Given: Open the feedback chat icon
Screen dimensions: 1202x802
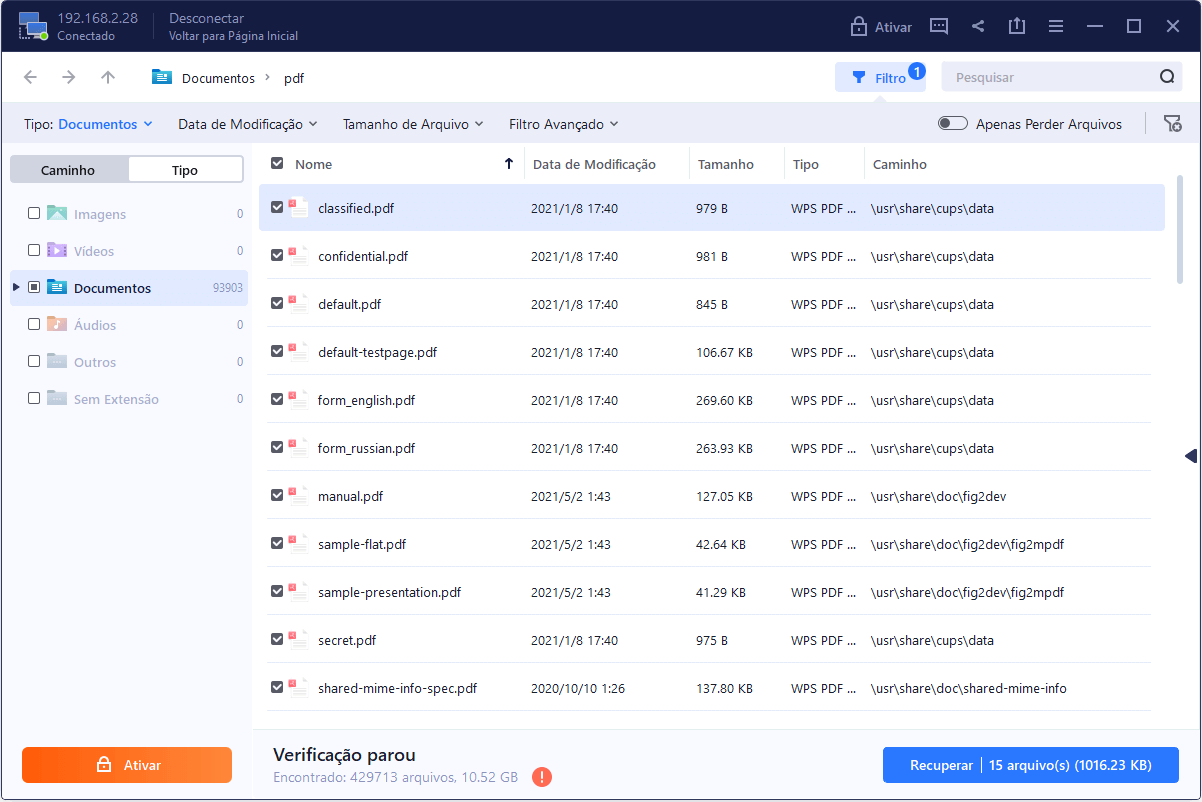Looking at the screenshot, I should click(939, 27).
